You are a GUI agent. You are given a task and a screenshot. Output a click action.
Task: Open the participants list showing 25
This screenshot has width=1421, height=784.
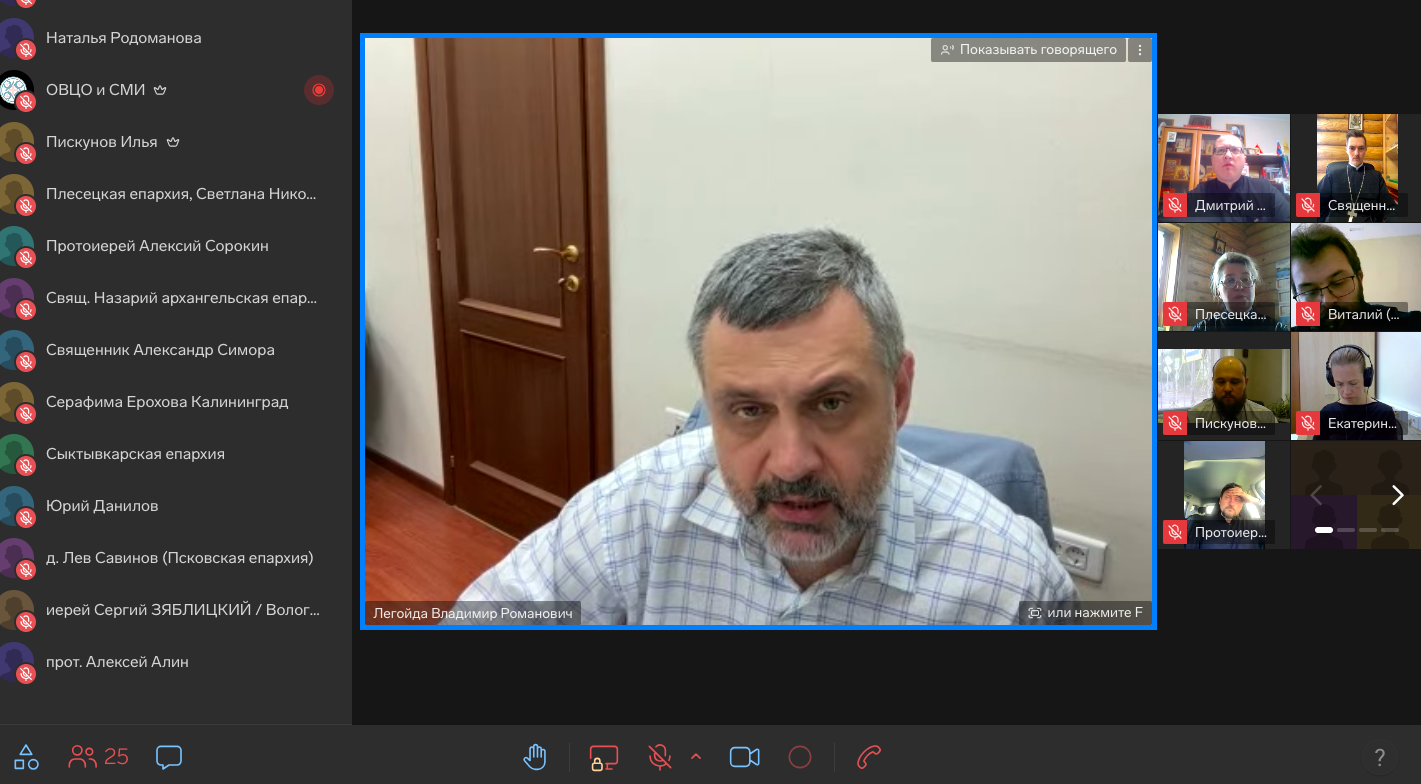coord(99,757)
